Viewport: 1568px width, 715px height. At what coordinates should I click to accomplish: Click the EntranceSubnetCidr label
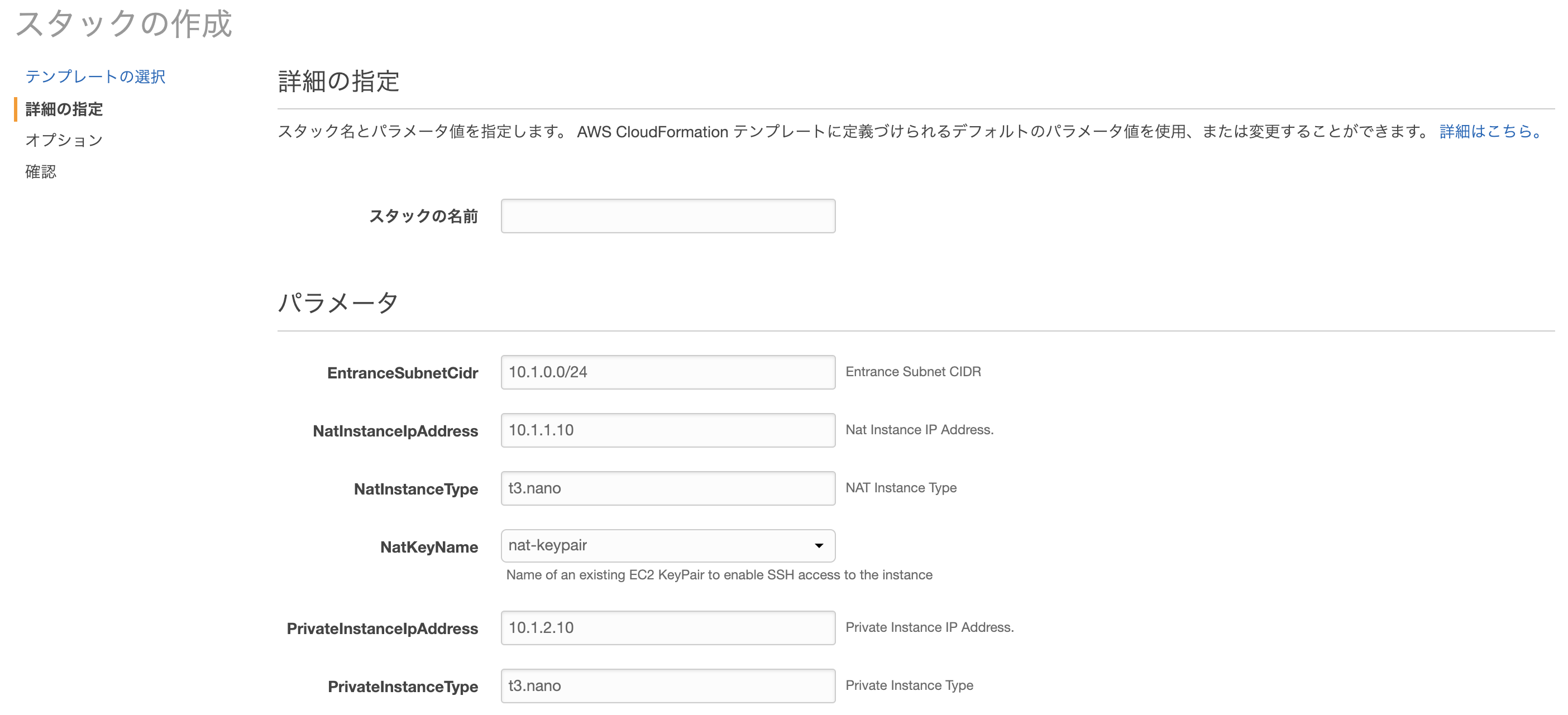click(403, 373)
